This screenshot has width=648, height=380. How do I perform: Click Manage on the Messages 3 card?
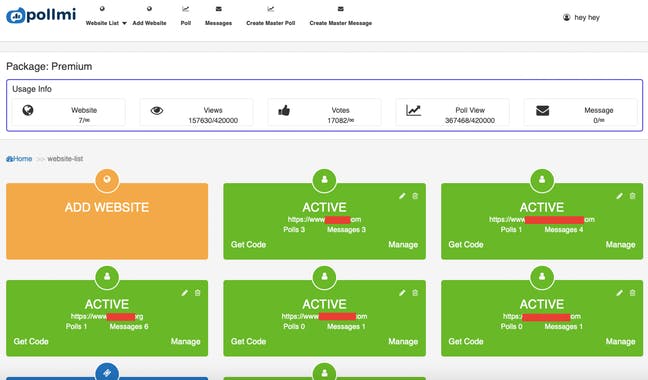coord(403,245)
